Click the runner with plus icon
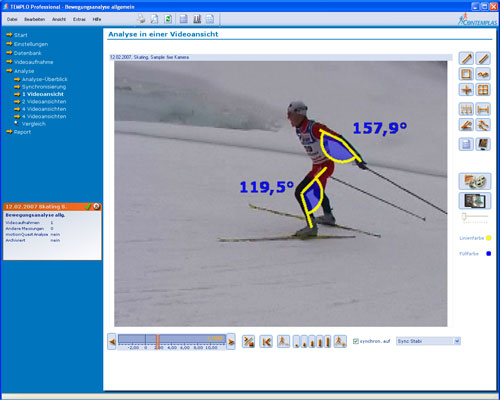This screenshot has height=400, width=500. click(x=340, y=341)
